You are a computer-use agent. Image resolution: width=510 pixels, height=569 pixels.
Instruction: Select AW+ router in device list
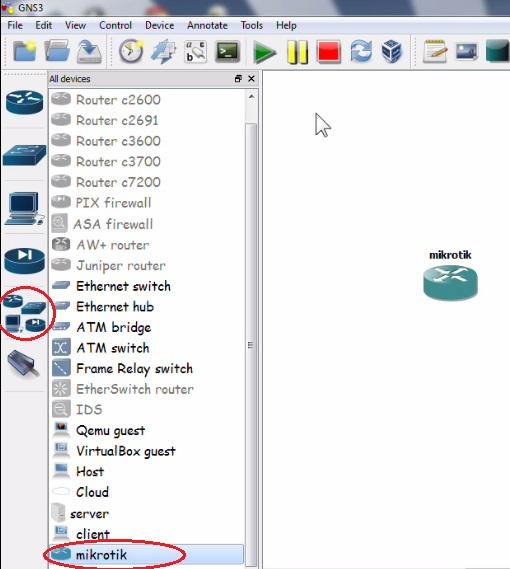tap(147, 245)
